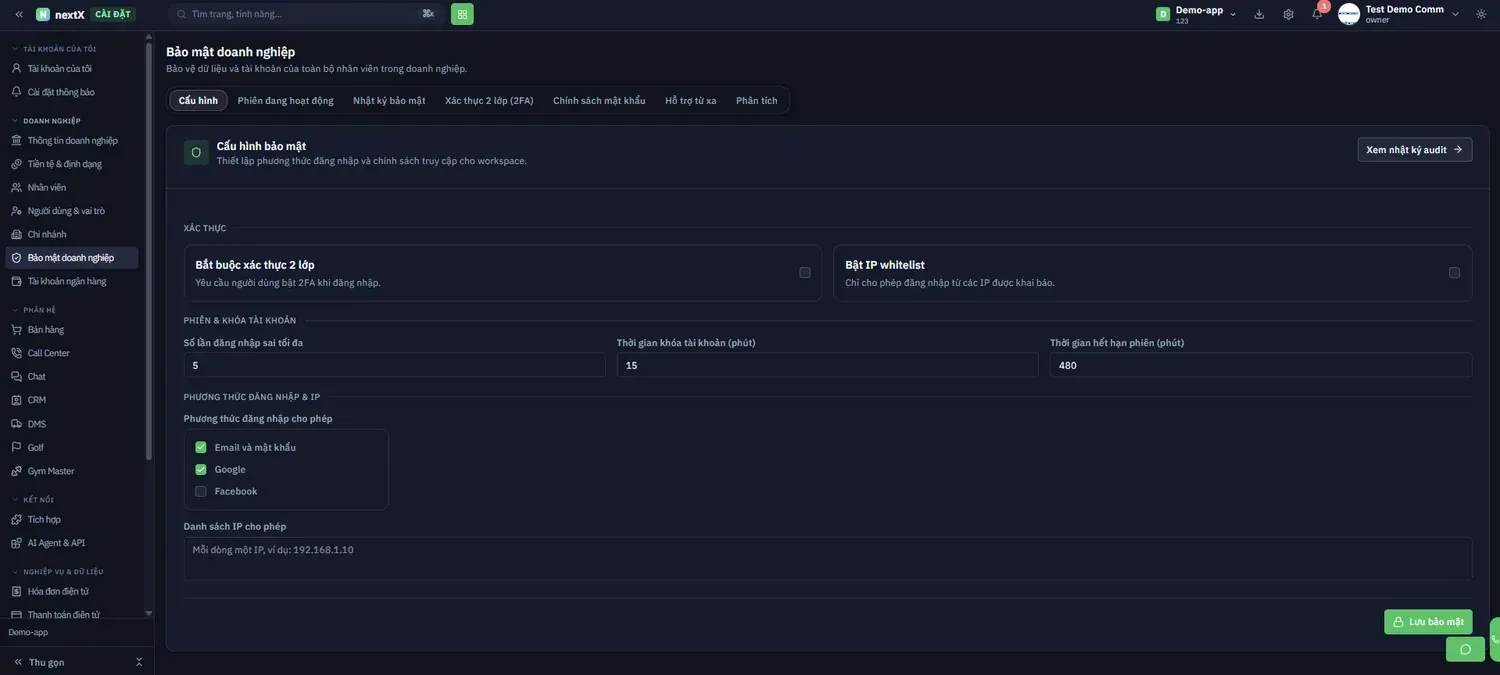Viewport: 1500px width, 675px height.
Task: Open the Demo-app workspace dropdown
Action: pos(1197,14)
